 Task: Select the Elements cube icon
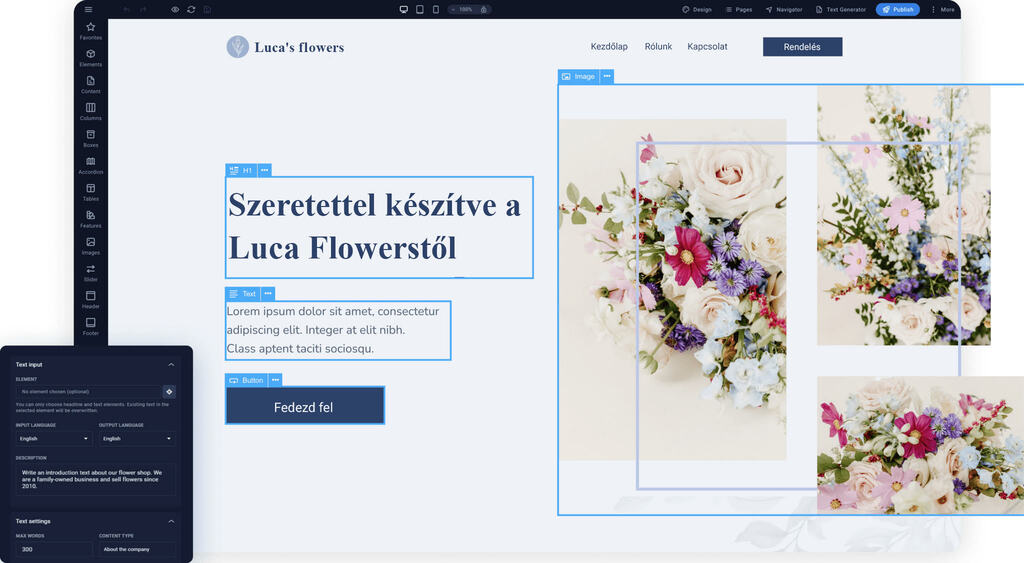point(90,57)
